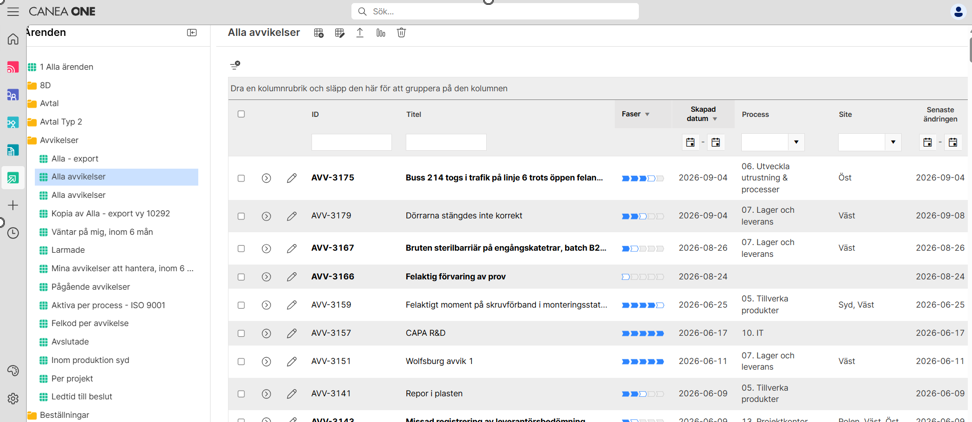This screenshot has width=972, height=422.
Task: Tick checkbox for row AVV-3166
Action: tap(241, 276)
